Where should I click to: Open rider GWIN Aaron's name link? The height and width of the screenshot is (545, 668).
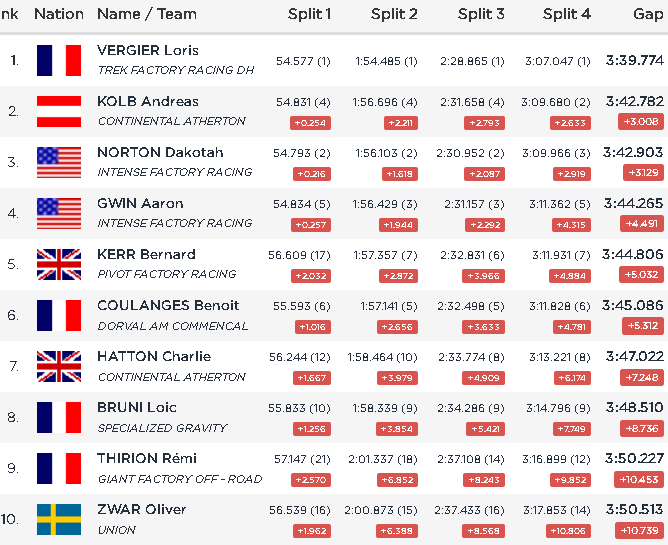point(140,203)
